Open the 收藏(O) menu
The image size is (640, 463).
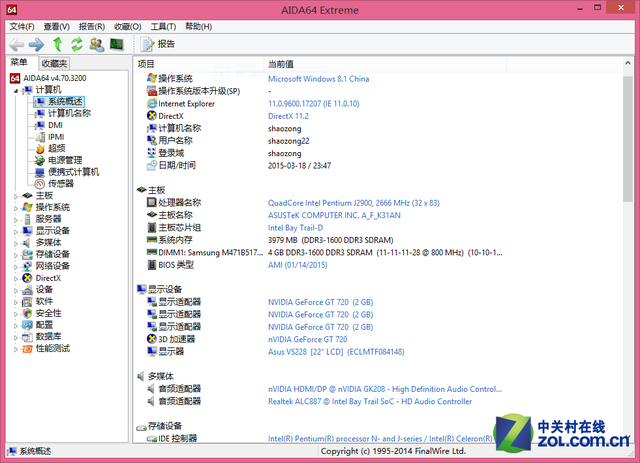click(128, 27)
